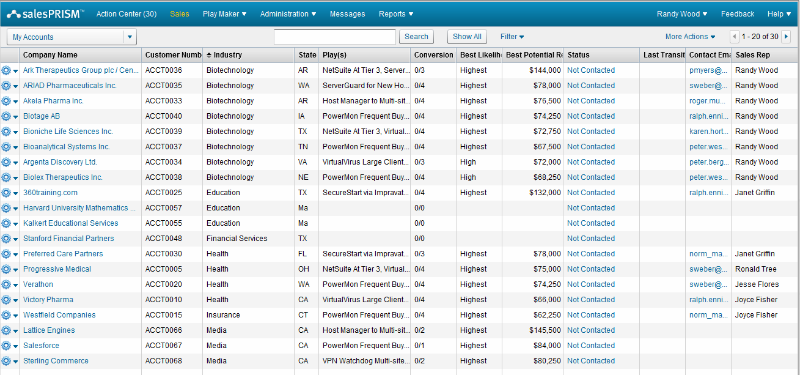Expand the More Actions menu
The width and height of the screenshot is (800, 375).
point(690,37)
